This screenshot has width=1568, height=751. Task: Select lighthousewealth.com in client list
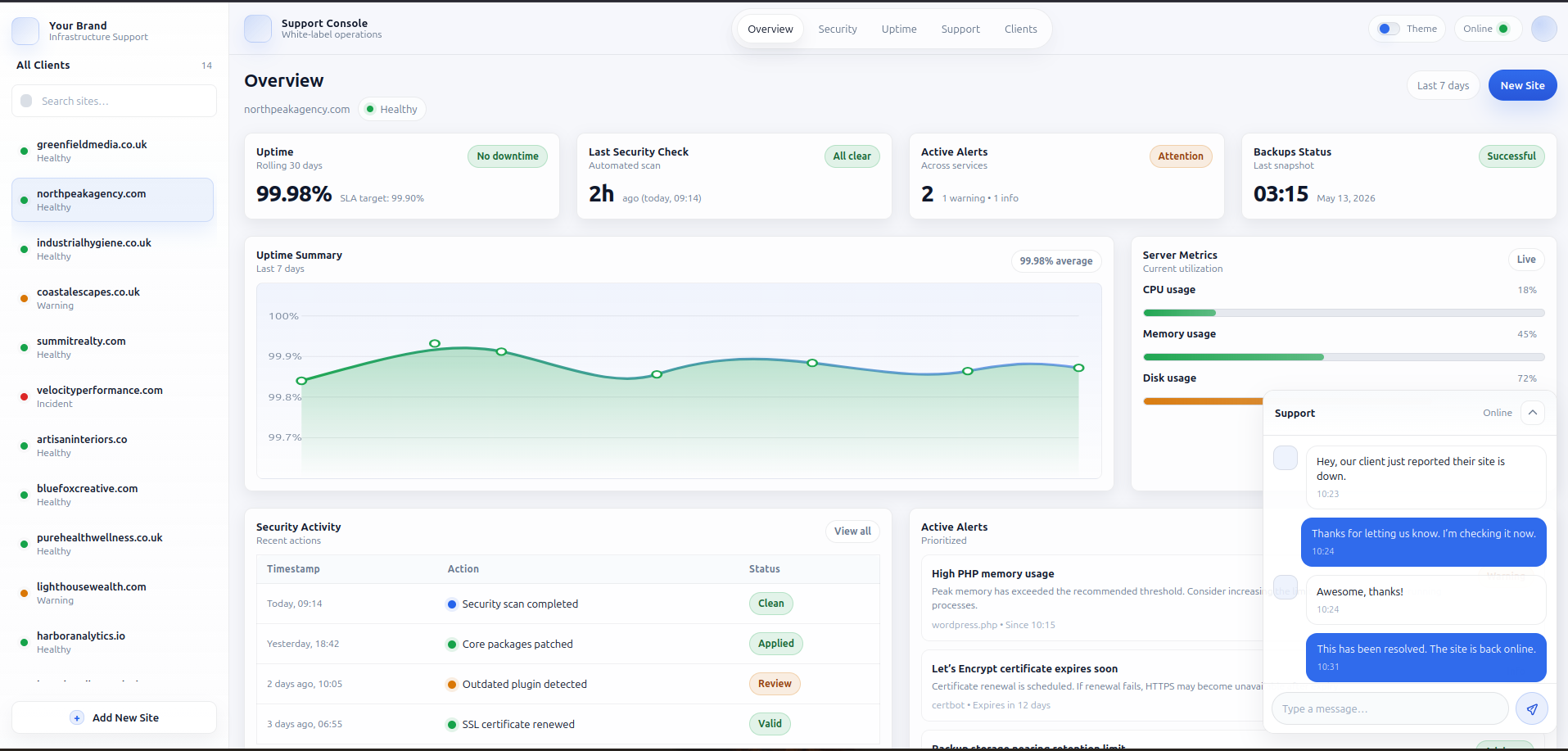(x=112, y=593)
